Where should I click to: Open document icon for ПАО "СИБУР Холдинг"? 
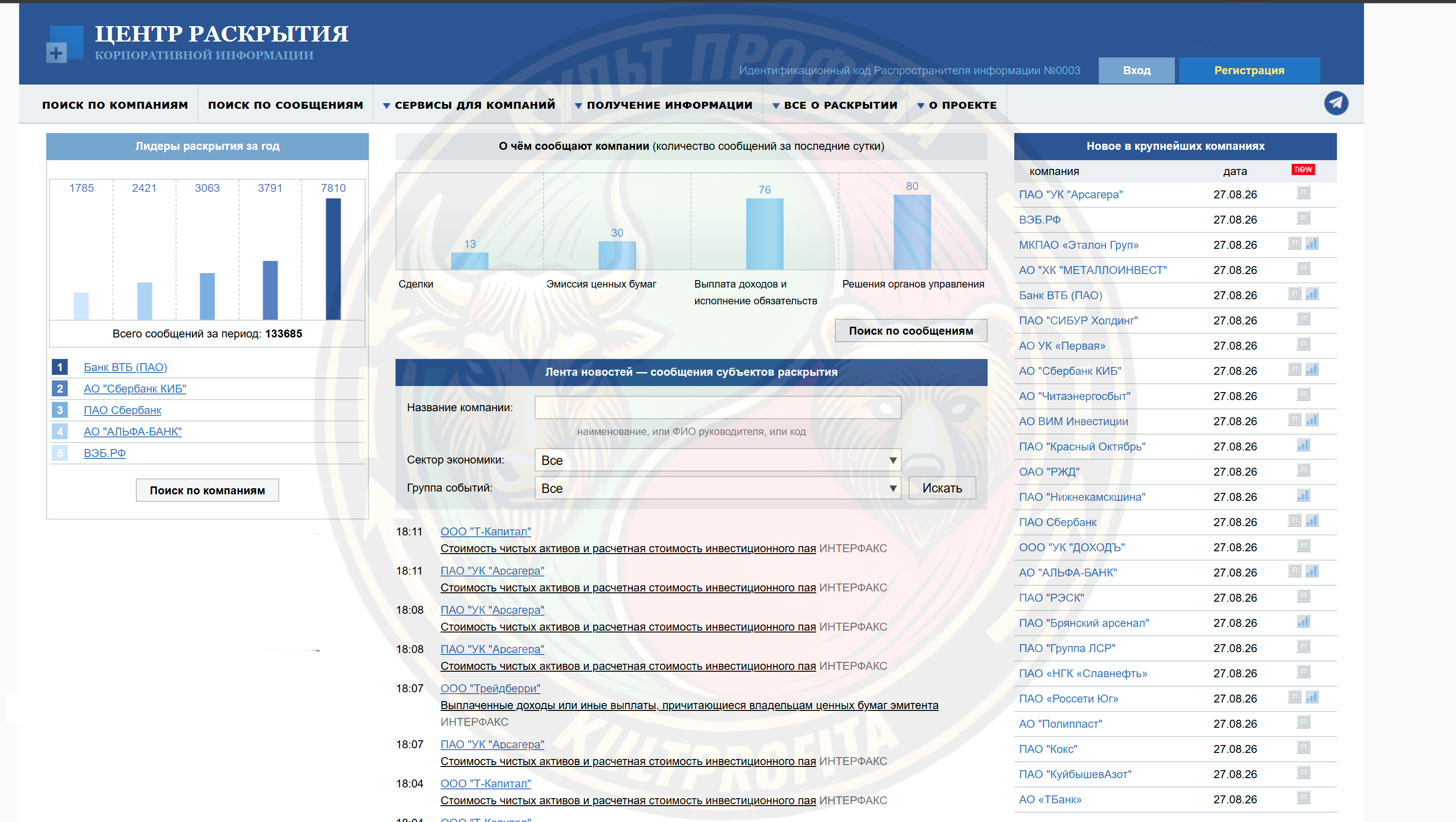[1303, 319]
